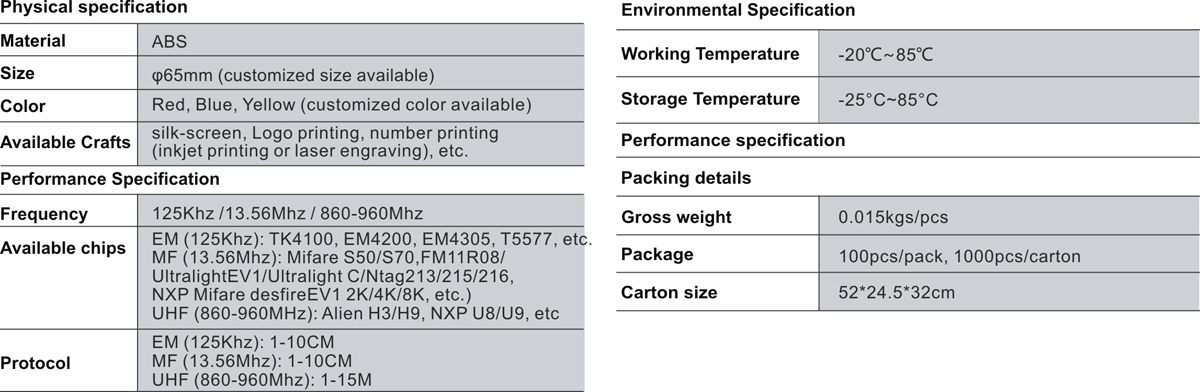
Task: Select the Working Temperature value -20℃~85℃
Action: pyautogui.click(x=885, y=54)
